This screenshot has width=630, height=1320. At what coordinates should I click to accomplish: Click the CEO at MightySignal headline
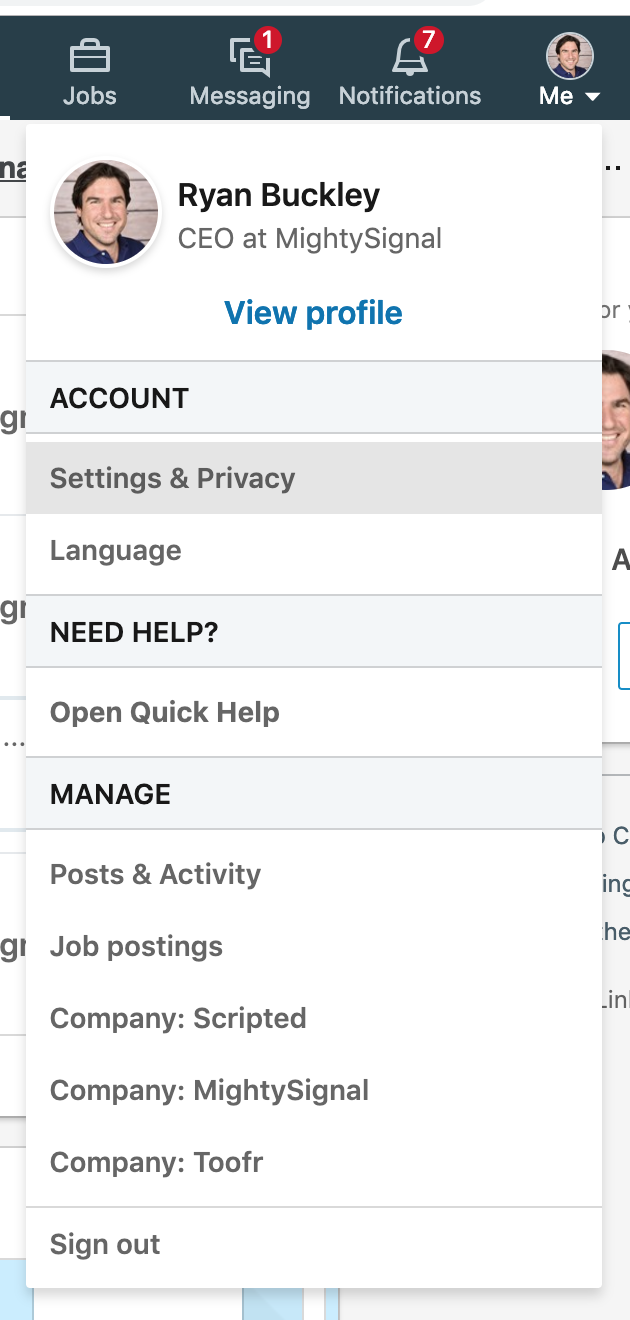[309, 239]
